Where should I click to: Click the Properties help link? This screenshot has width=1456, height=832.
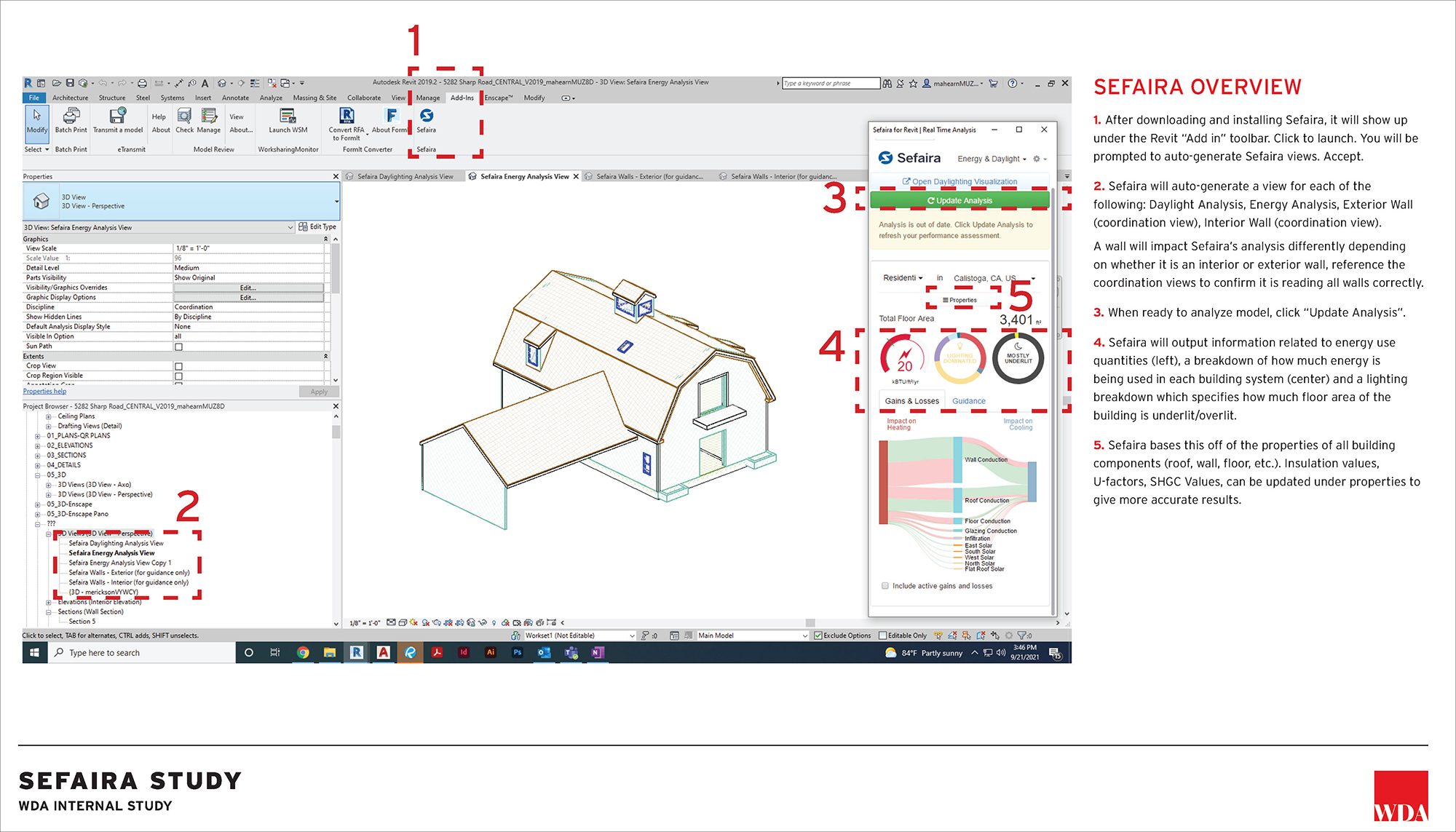[x=44, y=391]
